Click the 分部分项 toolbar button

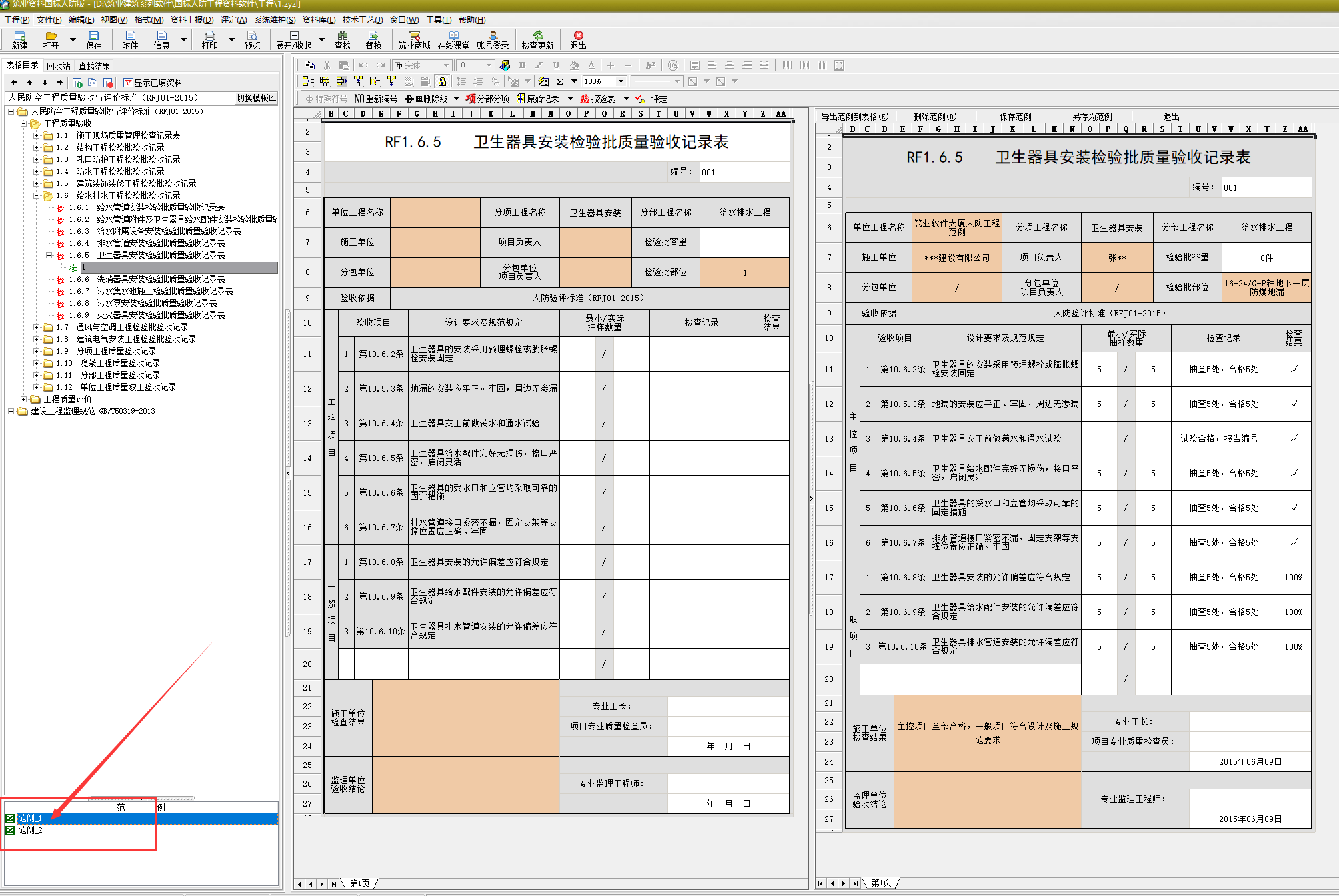487,99
